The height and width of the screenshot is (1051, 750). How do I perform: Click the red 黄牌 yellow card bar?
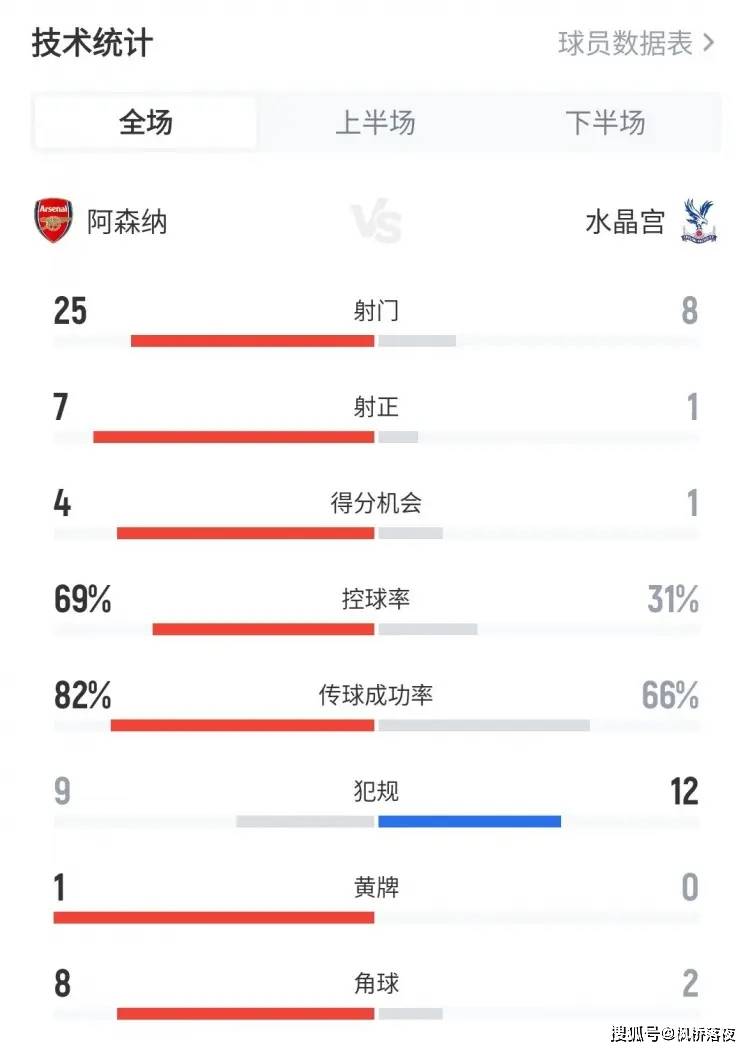tap(214, 917)
